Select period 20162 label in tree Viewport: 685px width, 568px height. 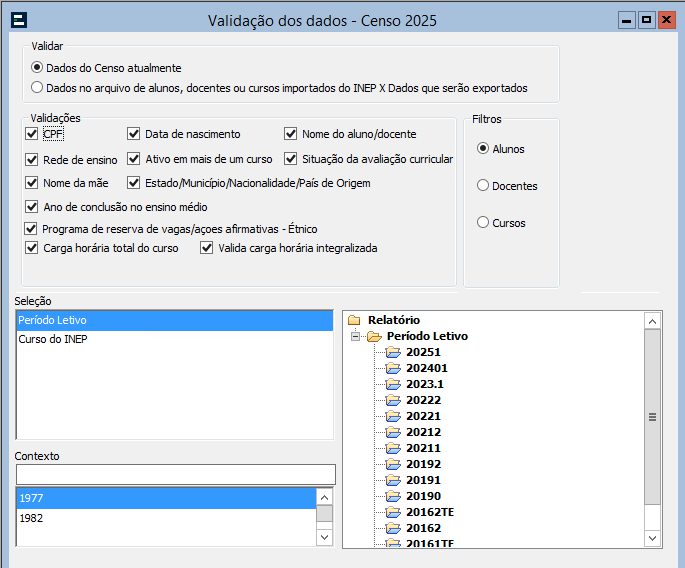point(423,528)
